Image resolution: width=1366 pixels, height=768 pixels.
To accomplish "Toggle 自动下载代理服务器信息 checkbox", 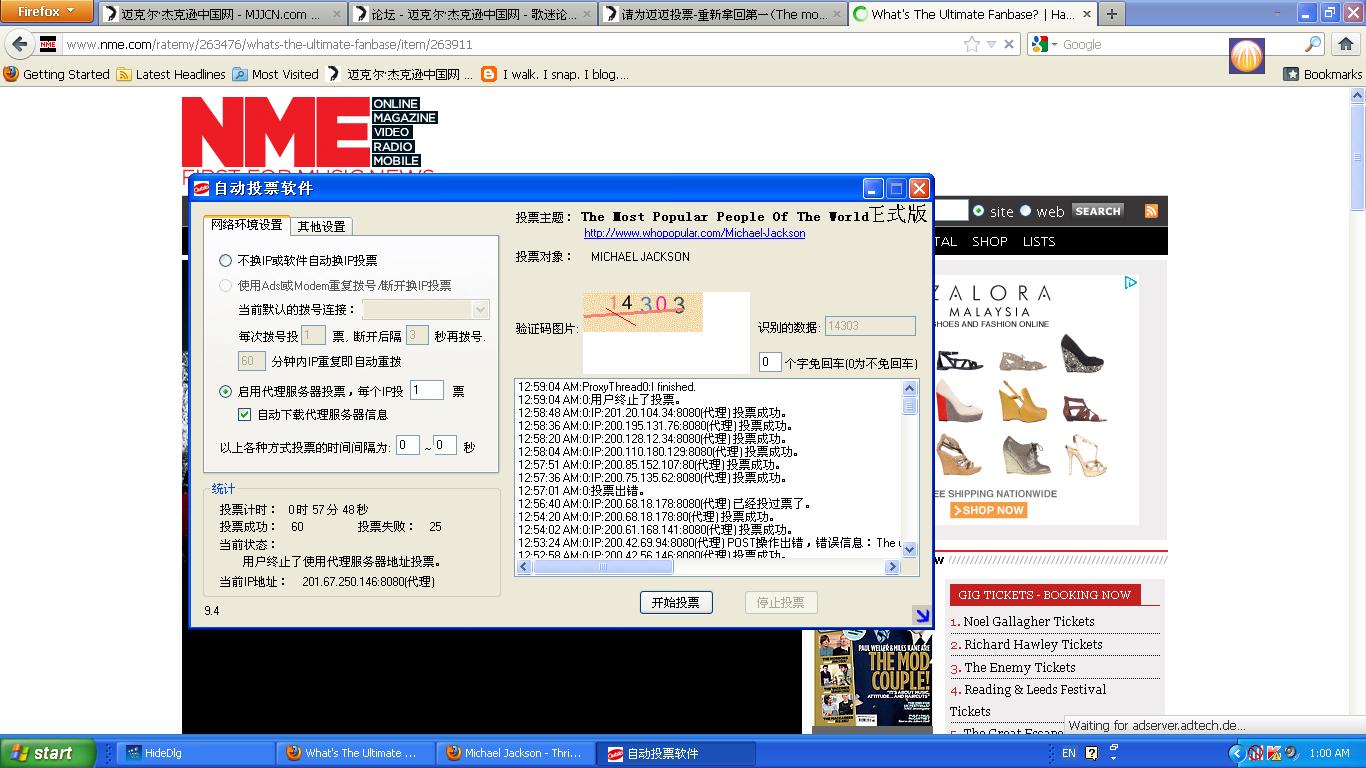I will tap(244, 414).
